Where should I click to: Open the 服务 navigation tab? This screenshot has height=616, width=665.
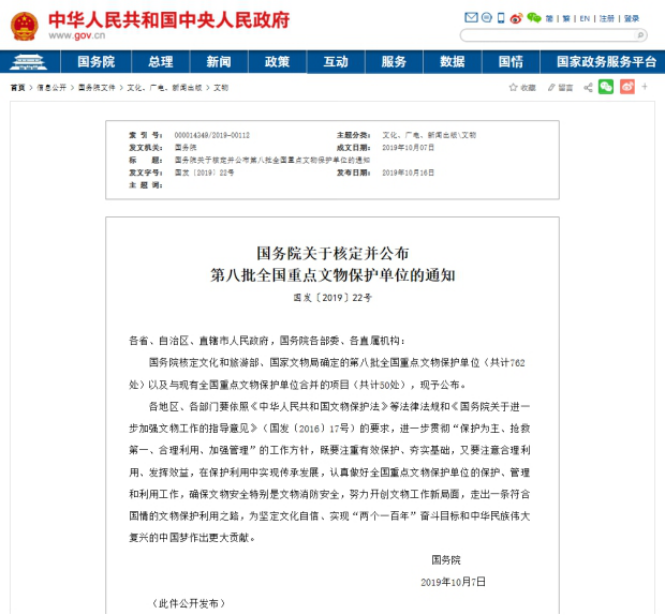click(x=394, y=62)
